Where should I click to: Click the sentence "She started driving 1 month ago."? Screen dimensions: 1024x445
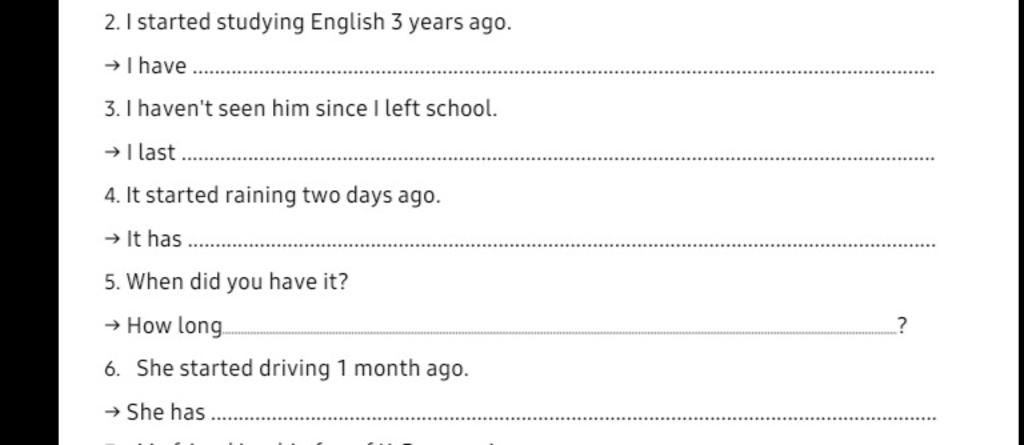(302, 369)
